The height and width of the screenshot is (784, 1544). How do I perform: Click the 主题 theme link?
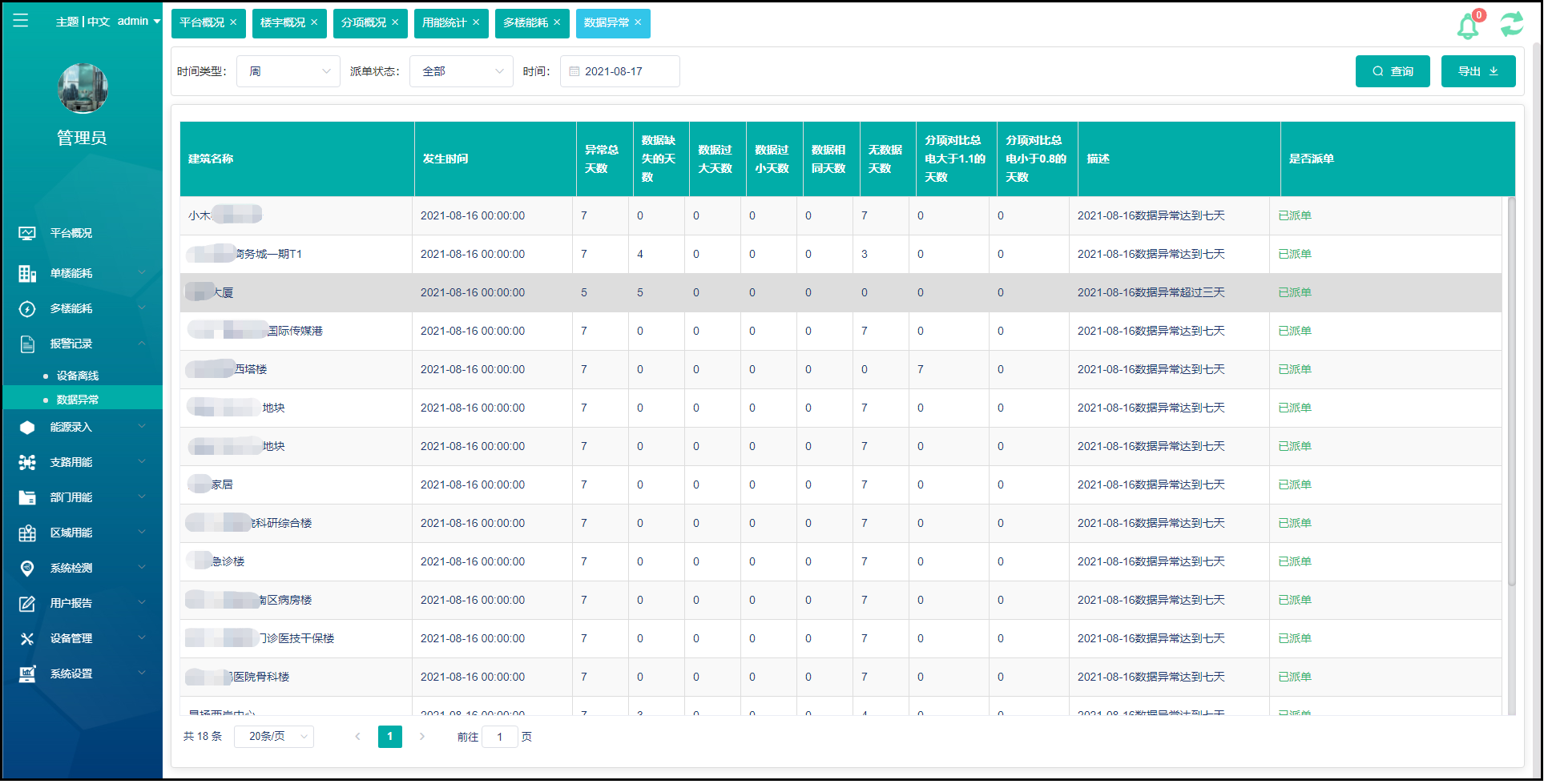[67, 22]
